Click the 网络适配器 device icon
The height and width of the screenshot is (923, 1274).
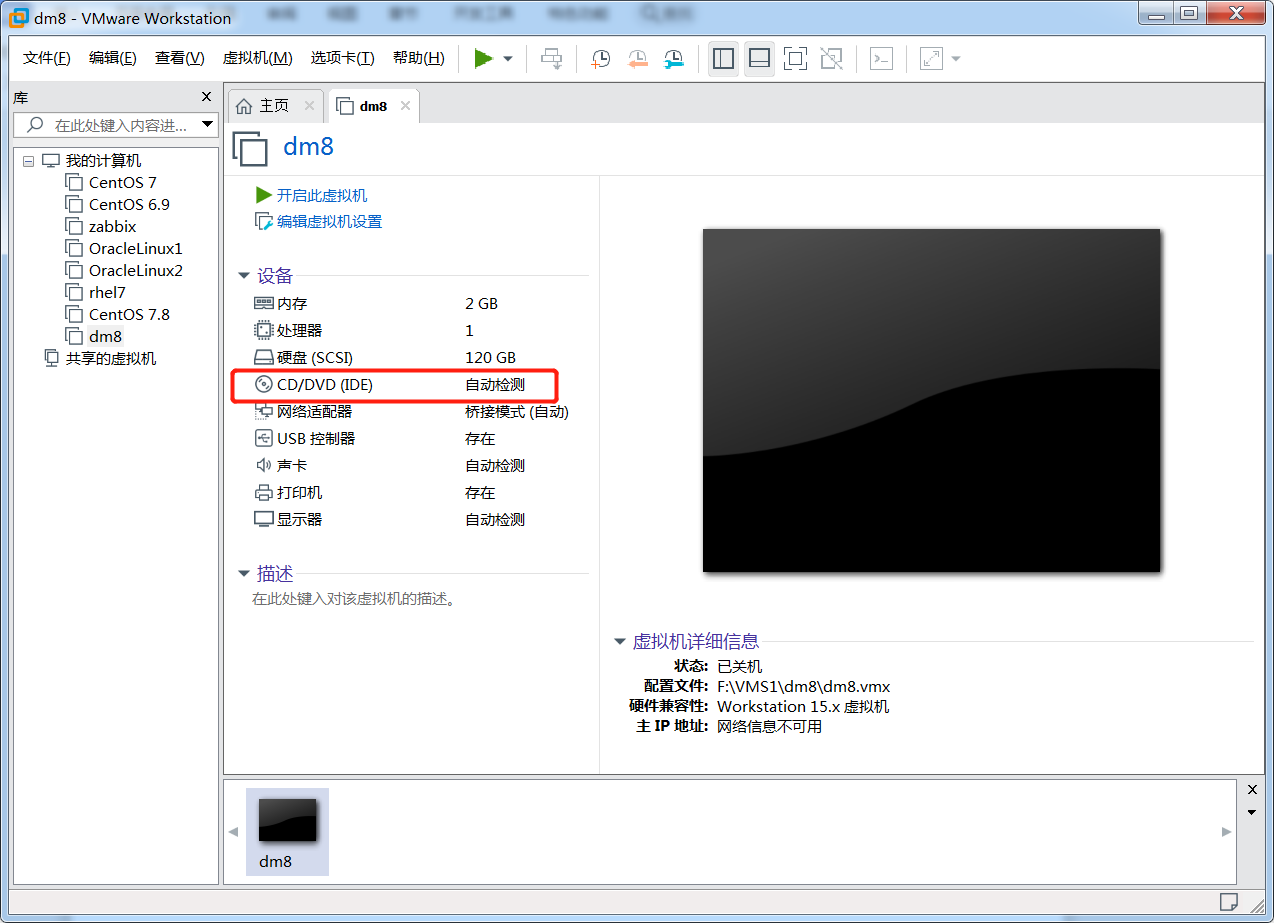264,411
